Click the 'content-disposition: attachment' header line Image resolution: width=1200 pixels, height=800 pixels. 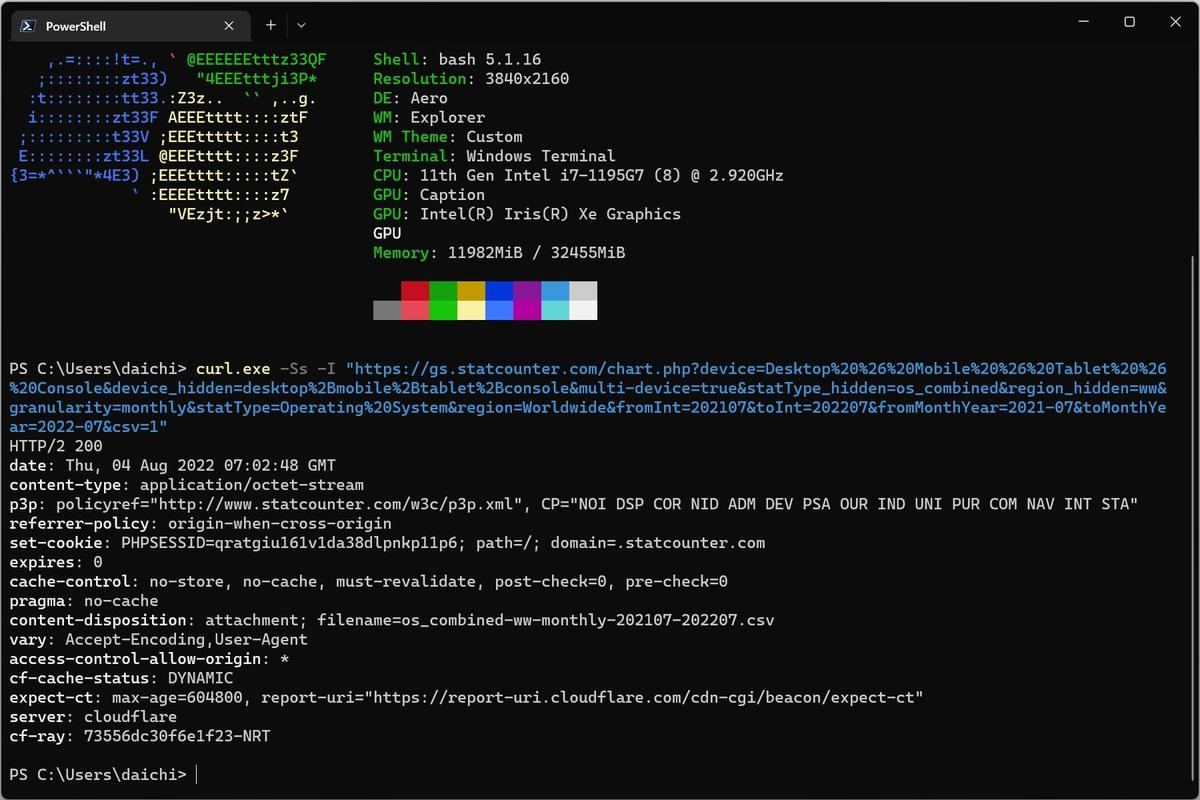pos(391,620)
